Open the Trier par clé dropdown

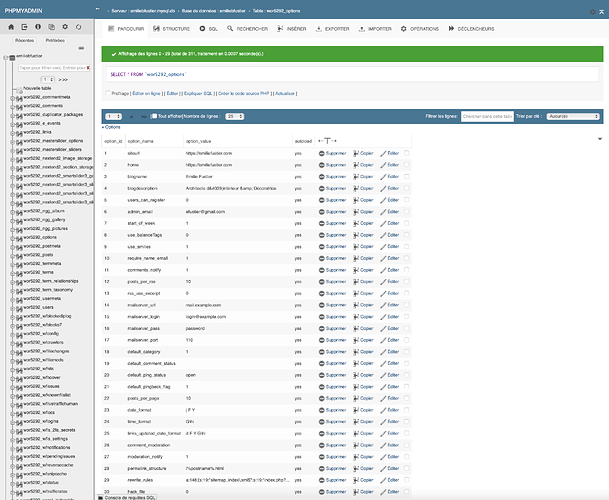(573, 117)
